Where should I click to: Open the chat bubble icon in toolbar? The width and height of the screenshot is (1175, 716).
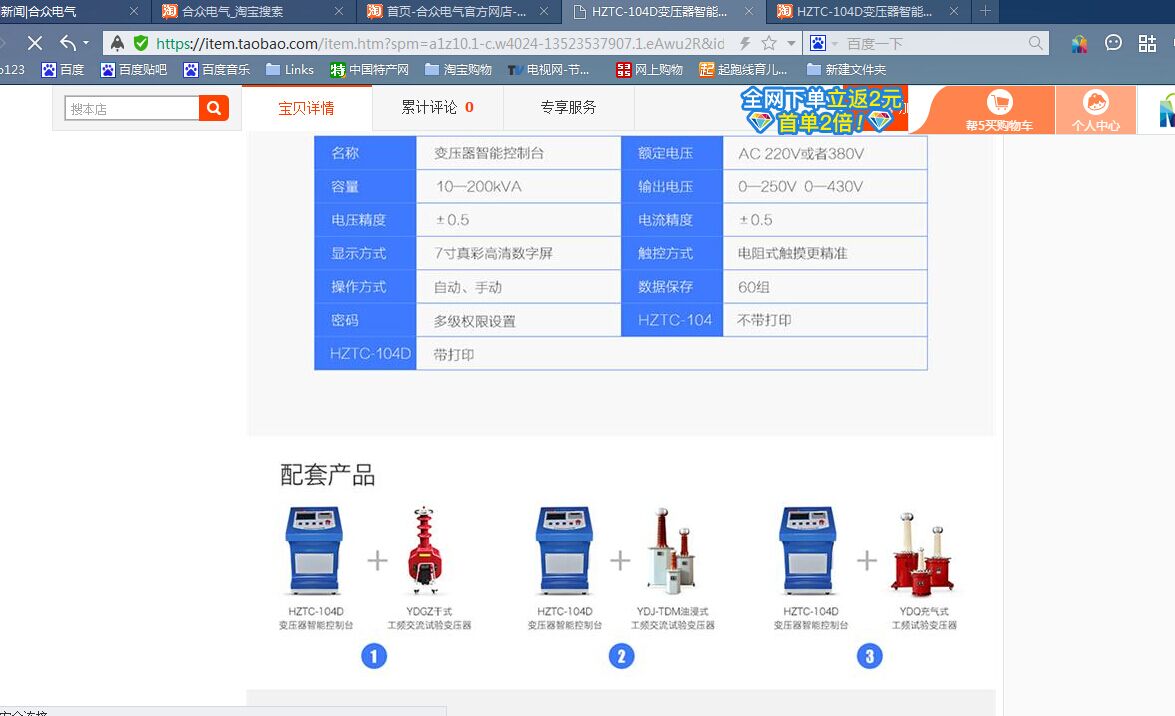click(1113, 43)
